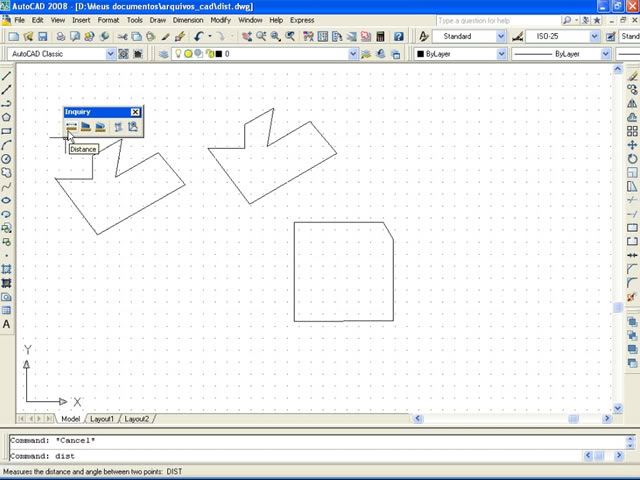Screen dimensions: 640x480
Task: Save the drawing with the floppy icon
Action: click(x=43, y=37)
